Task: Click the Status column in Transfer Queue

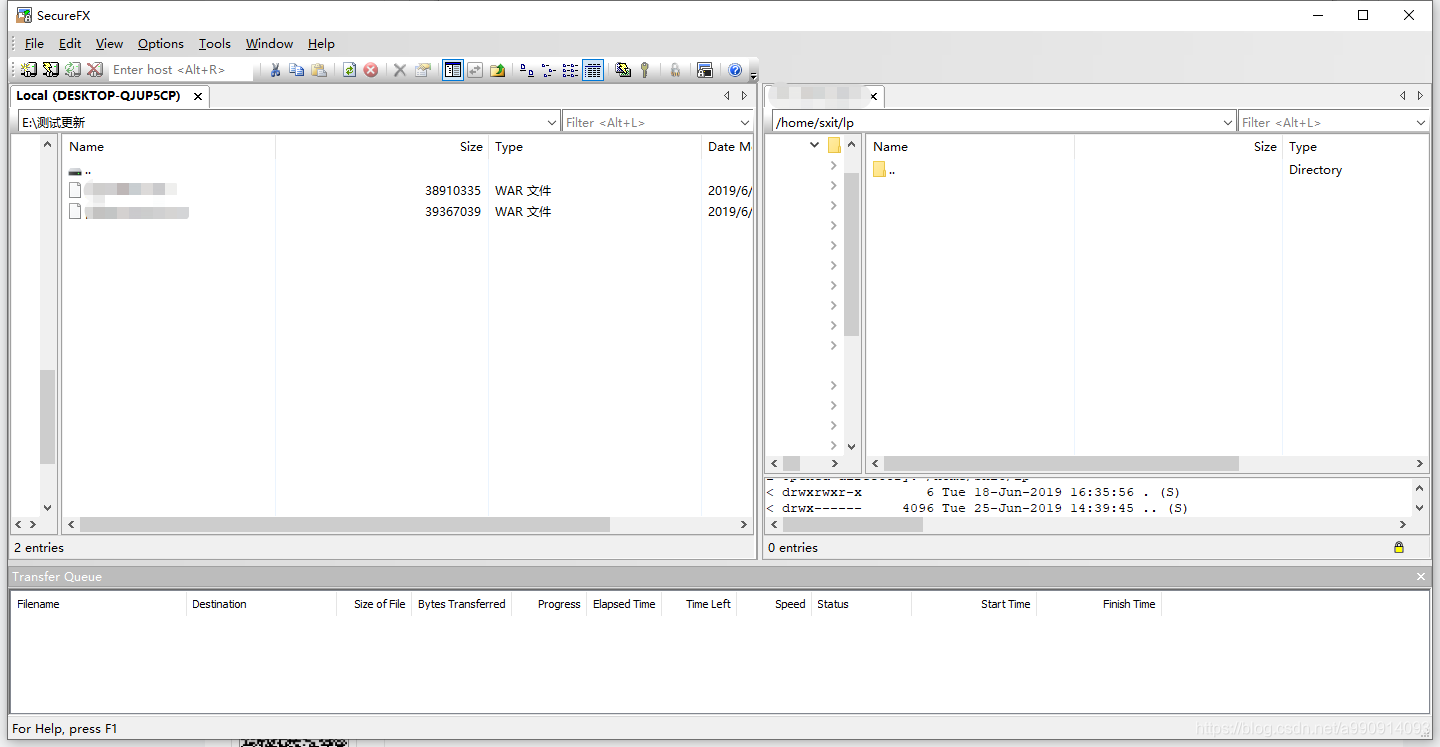Action: (x=861, y=604)
